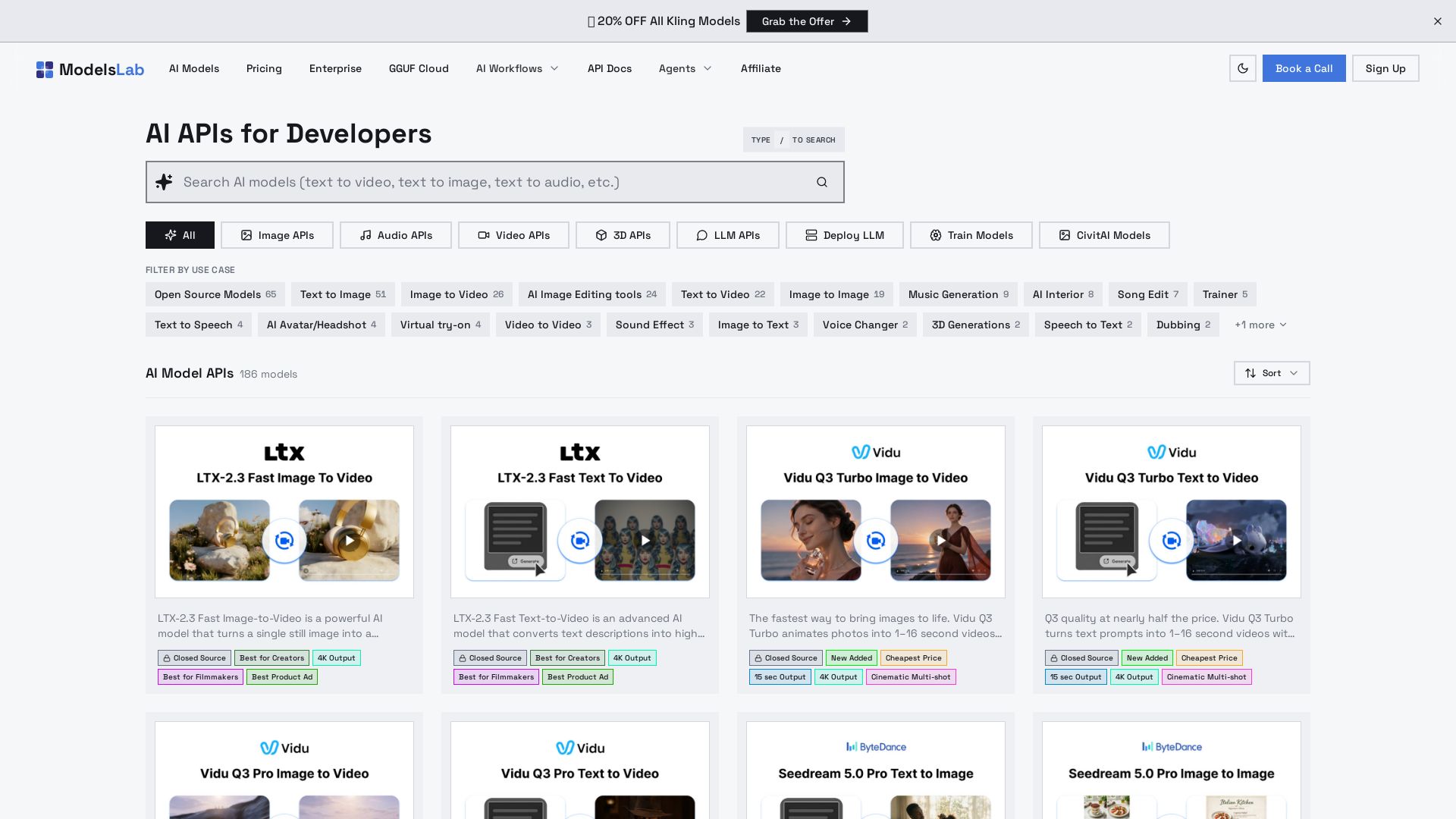Filter by AI Interior use case

tap(1063, 294)
